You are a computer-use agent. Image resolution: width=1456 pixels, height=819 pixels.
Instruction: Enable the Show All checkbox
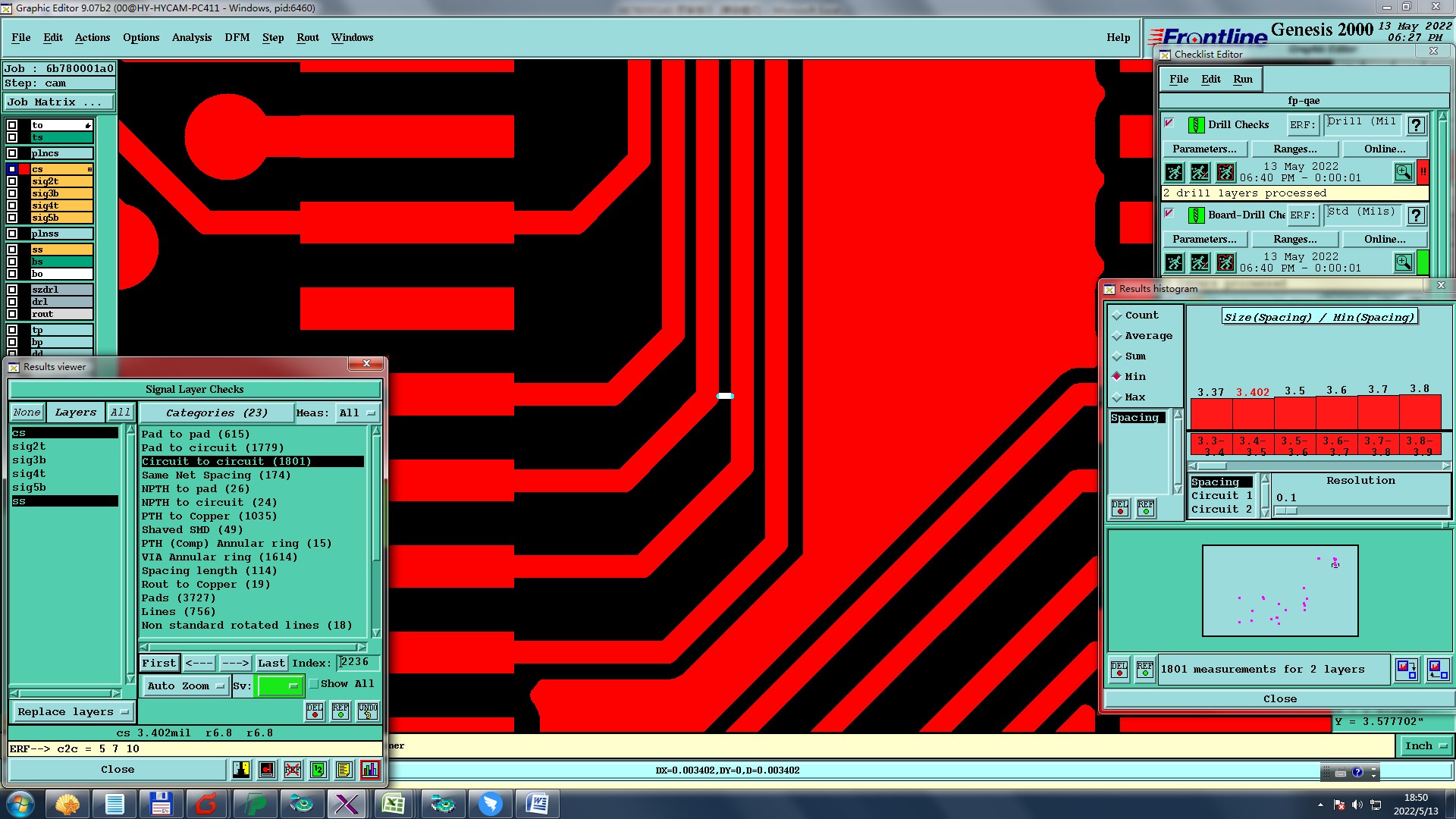pos(314,684)
